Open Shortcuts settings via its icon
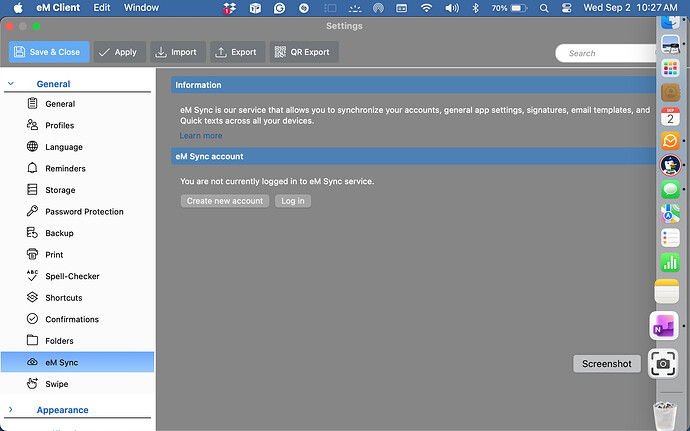This screenshot has width=690, height=431. tap(32, 298)
